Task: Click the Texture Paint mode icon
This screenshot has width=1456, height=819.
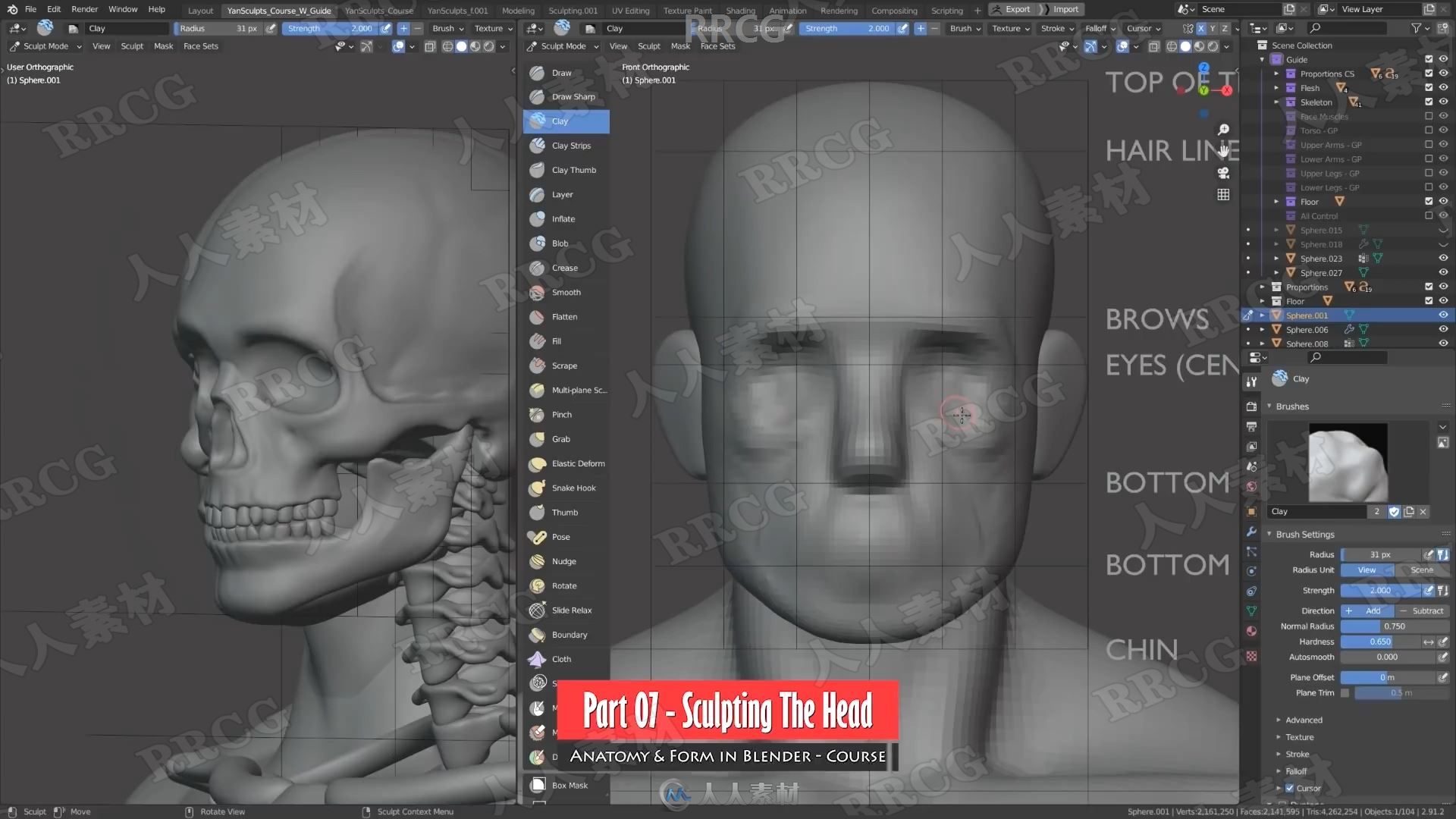Action: point(686,9)
